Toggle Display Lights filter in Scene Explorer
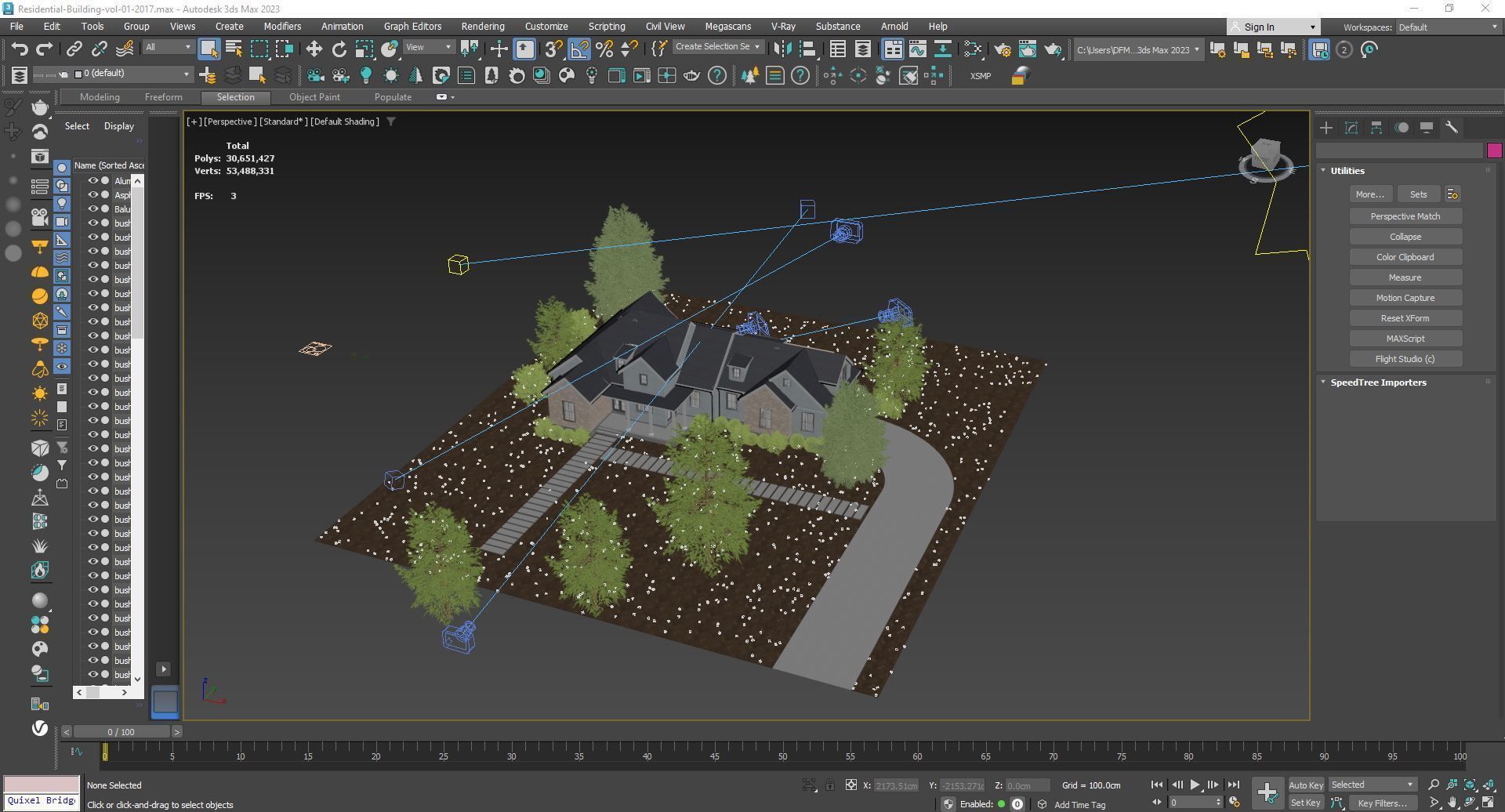The image size is (1505, 812). (x=62, y=204)
